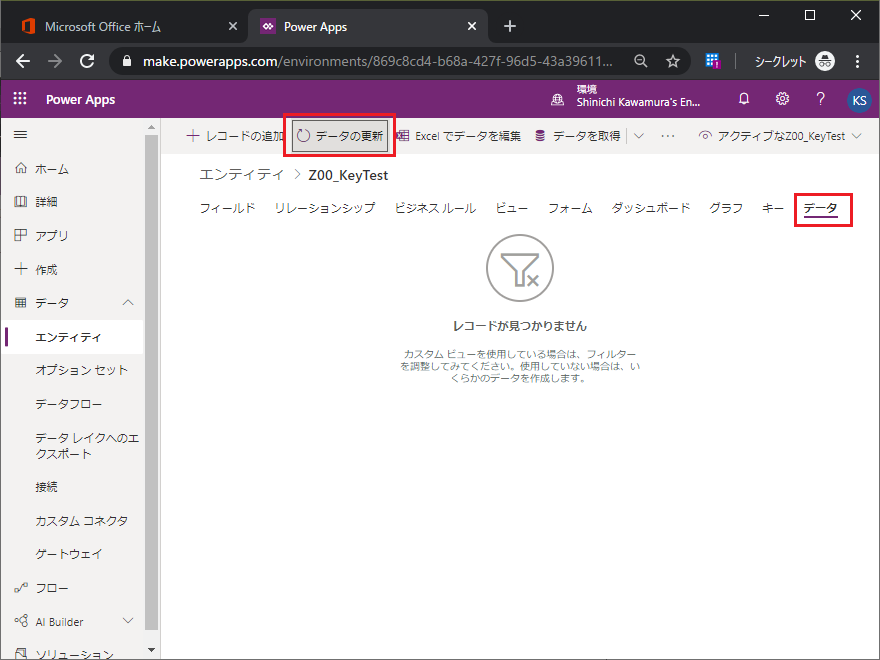Open the Chrome three-dot menu

[x=857, y=61]
